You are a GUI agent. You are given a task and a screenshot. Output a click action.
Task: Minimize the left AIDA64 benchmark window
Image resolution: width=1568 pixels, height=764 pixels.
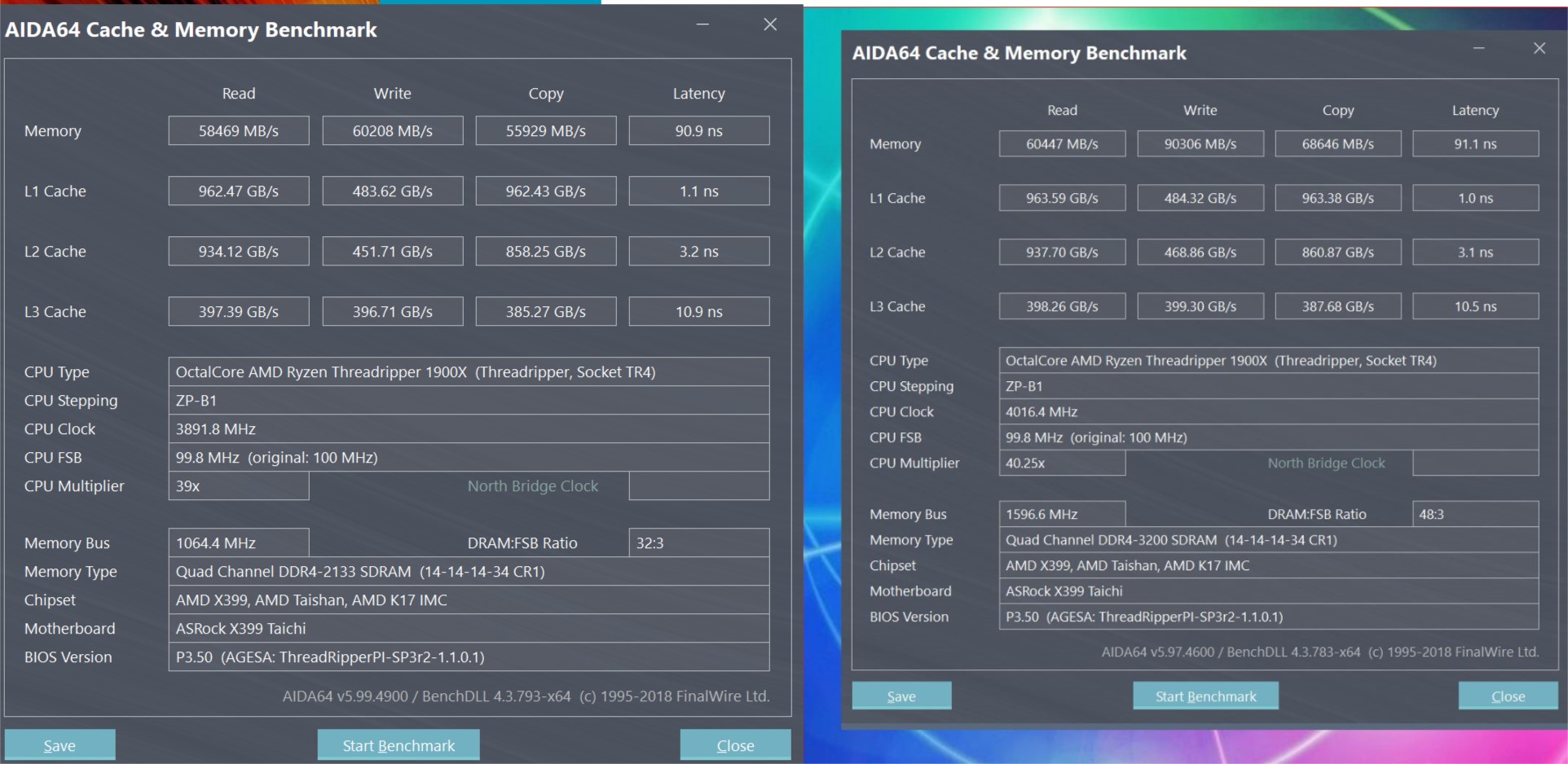pyautogui.click(x=703, y=24)
